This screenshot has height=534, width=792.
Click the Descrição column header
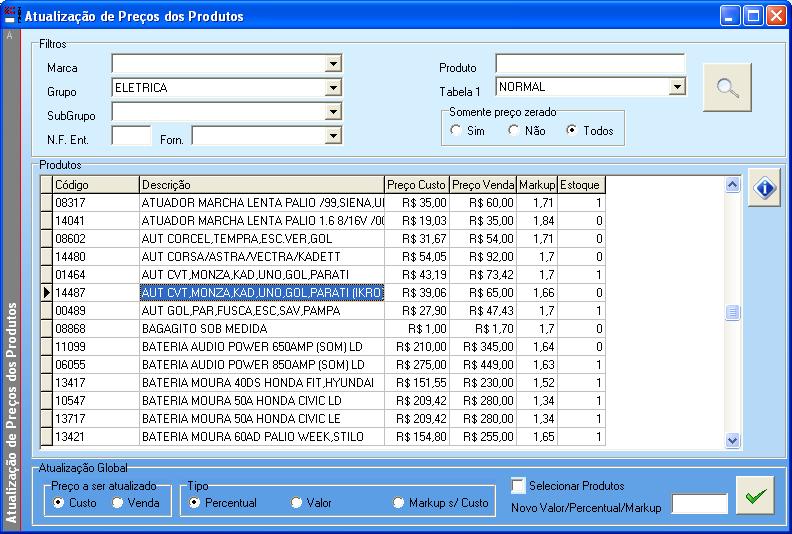click(261, 185)
